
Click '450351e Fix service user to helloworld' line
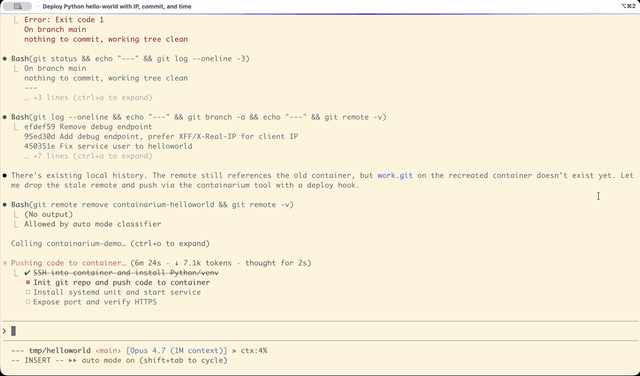(108, 146)
